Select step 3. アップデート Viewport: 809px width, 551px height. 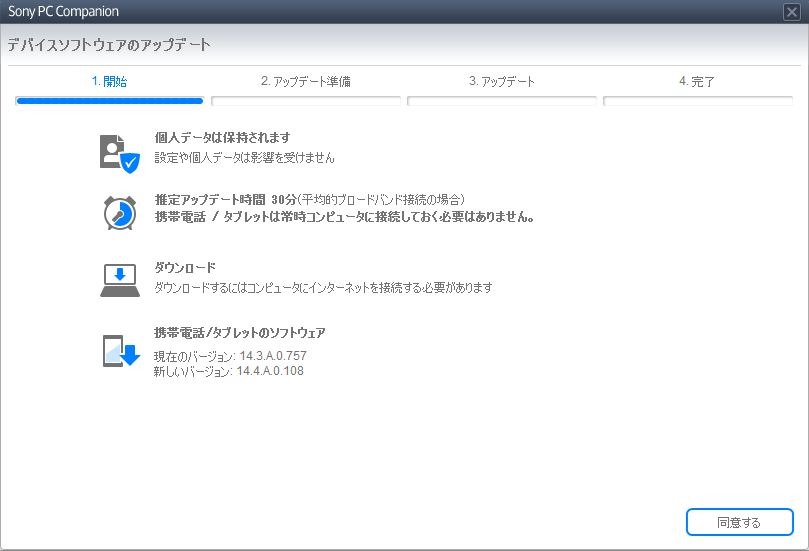(501, 82)
